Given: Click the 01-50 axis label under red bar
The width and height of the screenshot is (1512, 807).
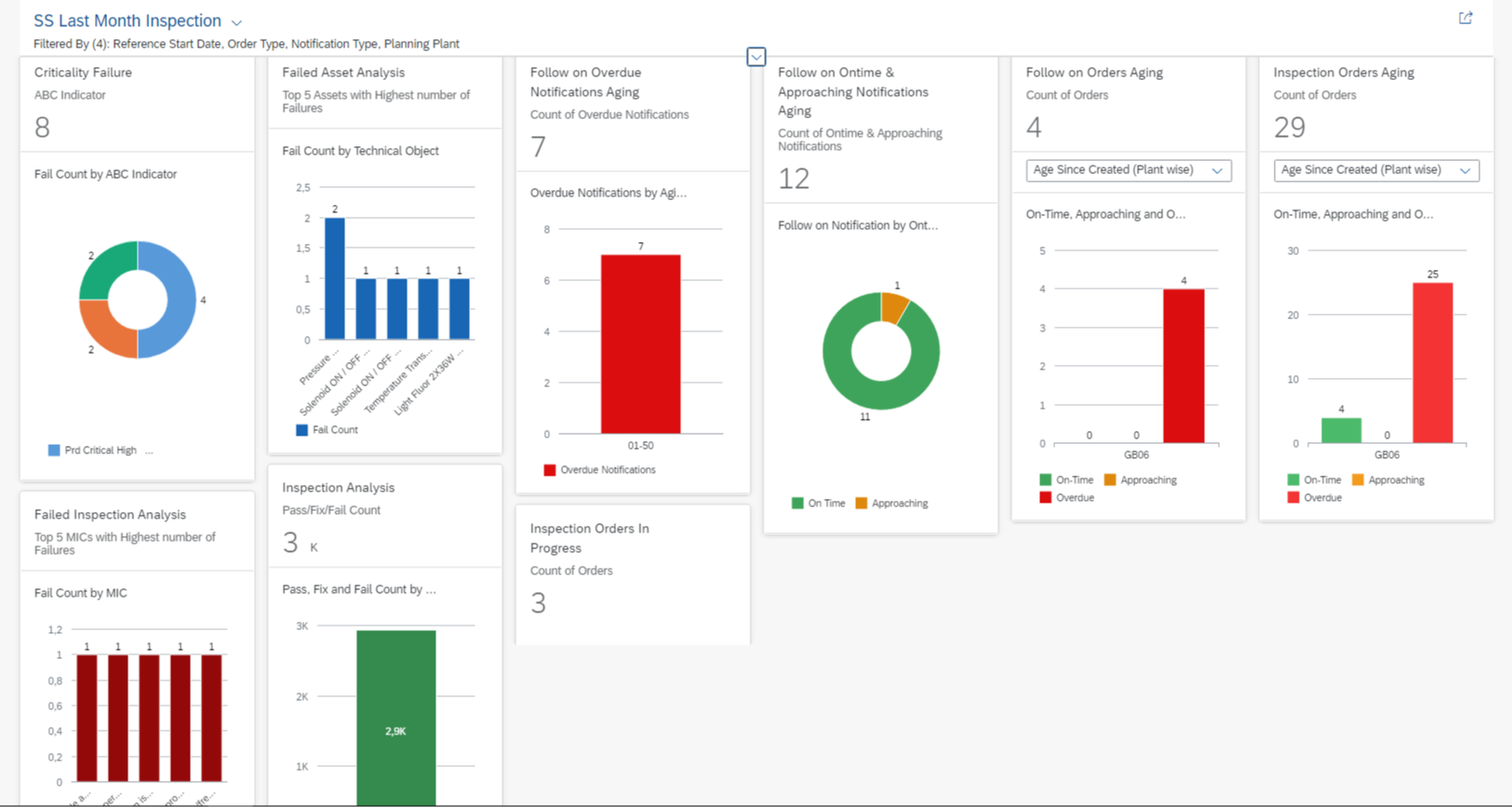Looking at the screenshot, I should pos(640,446).
